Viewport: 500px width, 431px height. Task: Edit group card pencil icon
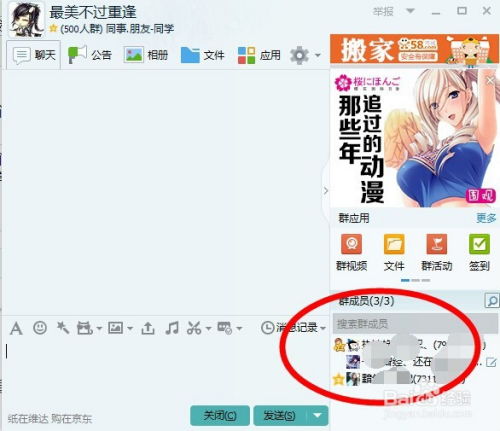491,362
